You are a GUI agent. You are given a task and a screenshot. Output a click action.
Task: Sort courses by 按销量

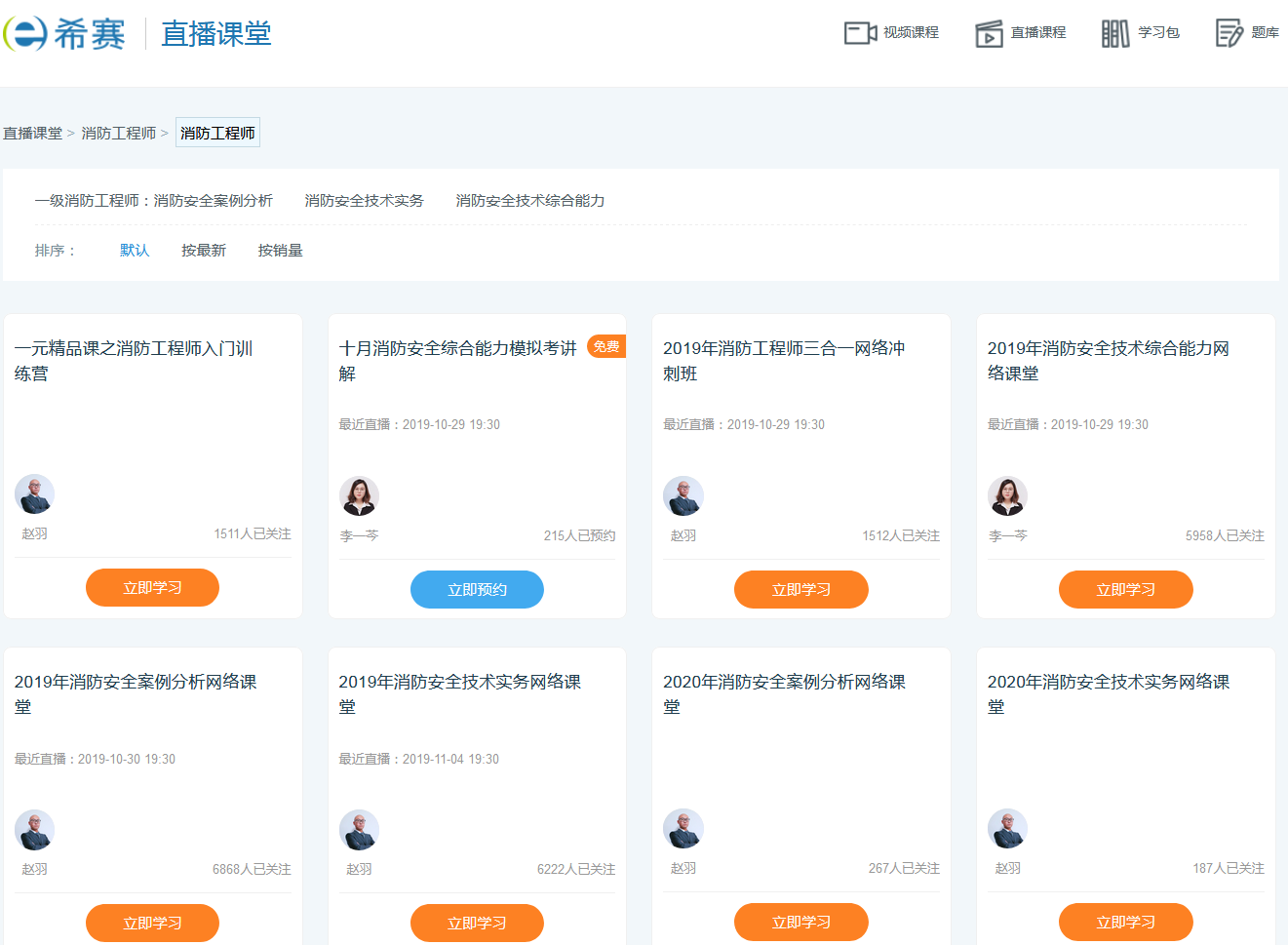click(280, 251)
